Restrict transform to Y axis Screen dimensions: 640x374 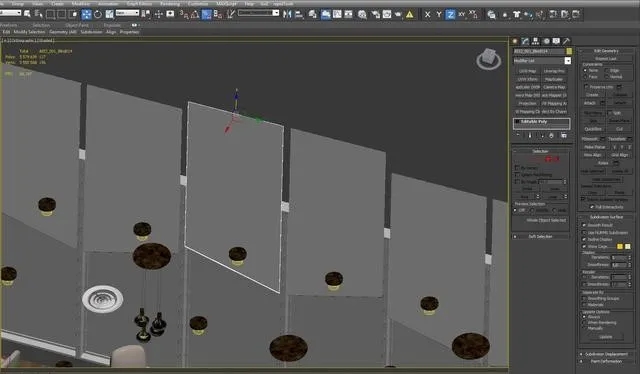click(x=439, y=15)
